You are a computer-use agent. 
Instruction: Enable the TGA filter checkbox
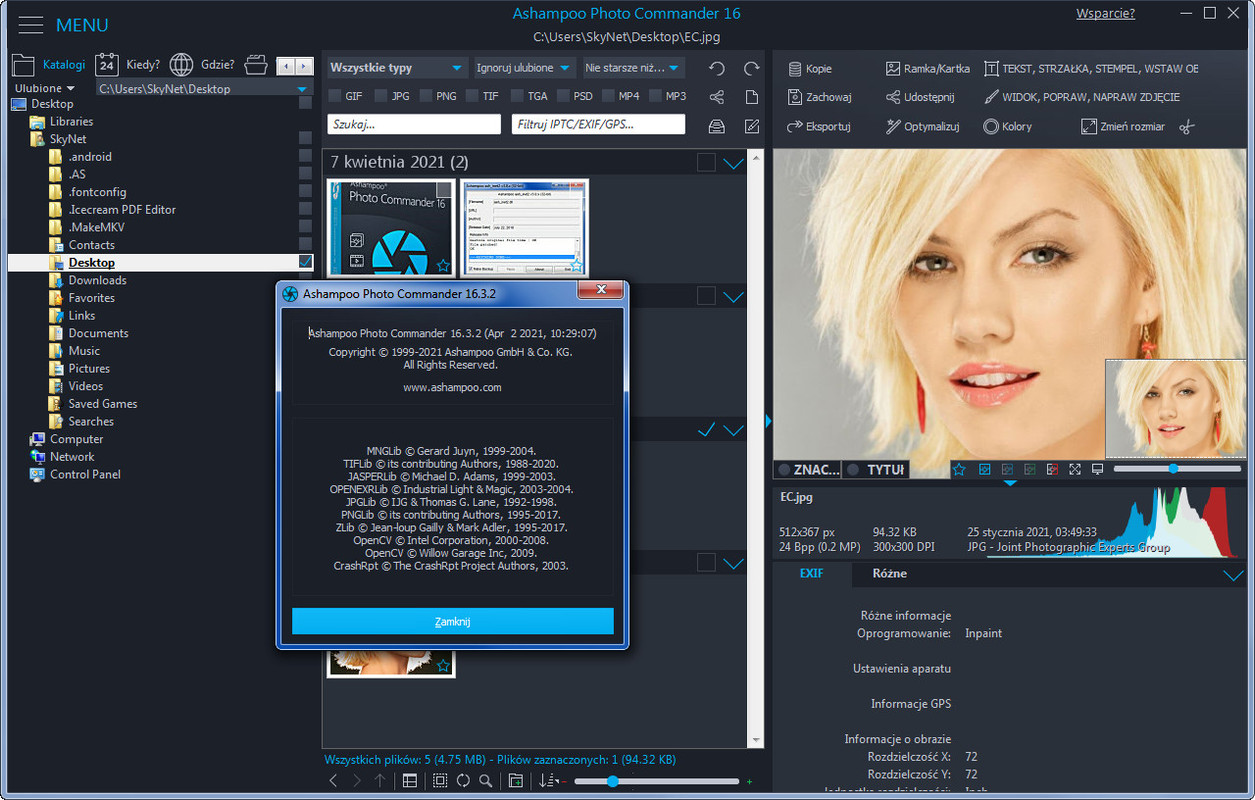tap(517, 96)
